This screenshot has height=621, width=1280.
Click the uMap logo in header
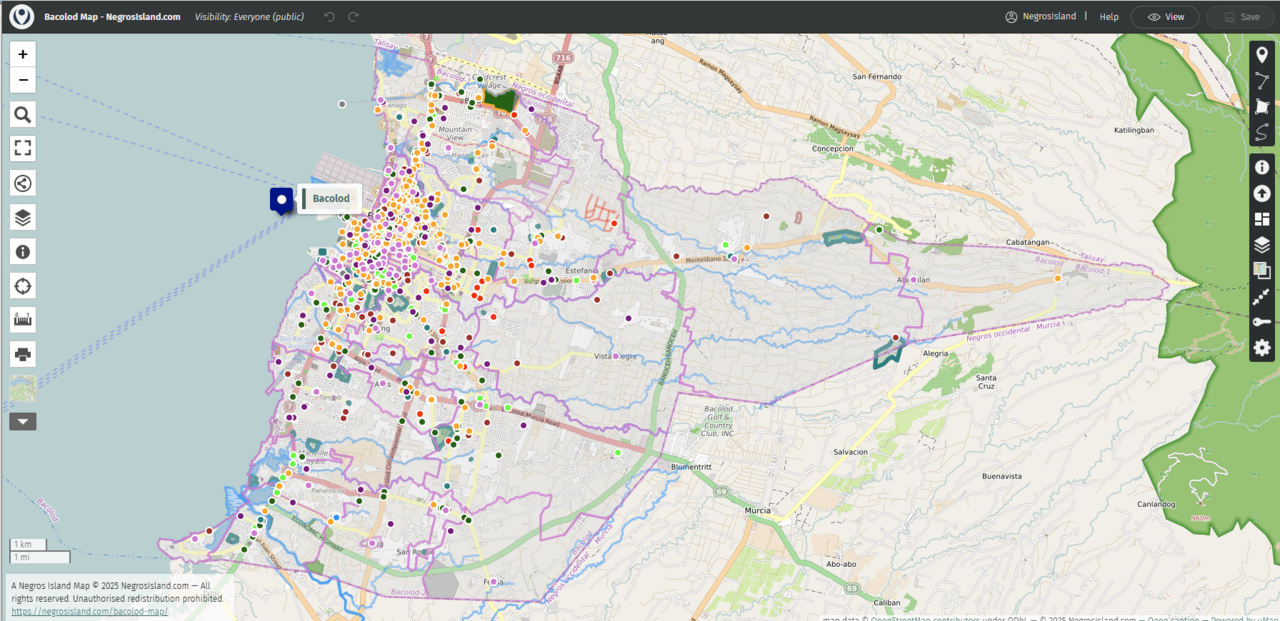(21, 17)
